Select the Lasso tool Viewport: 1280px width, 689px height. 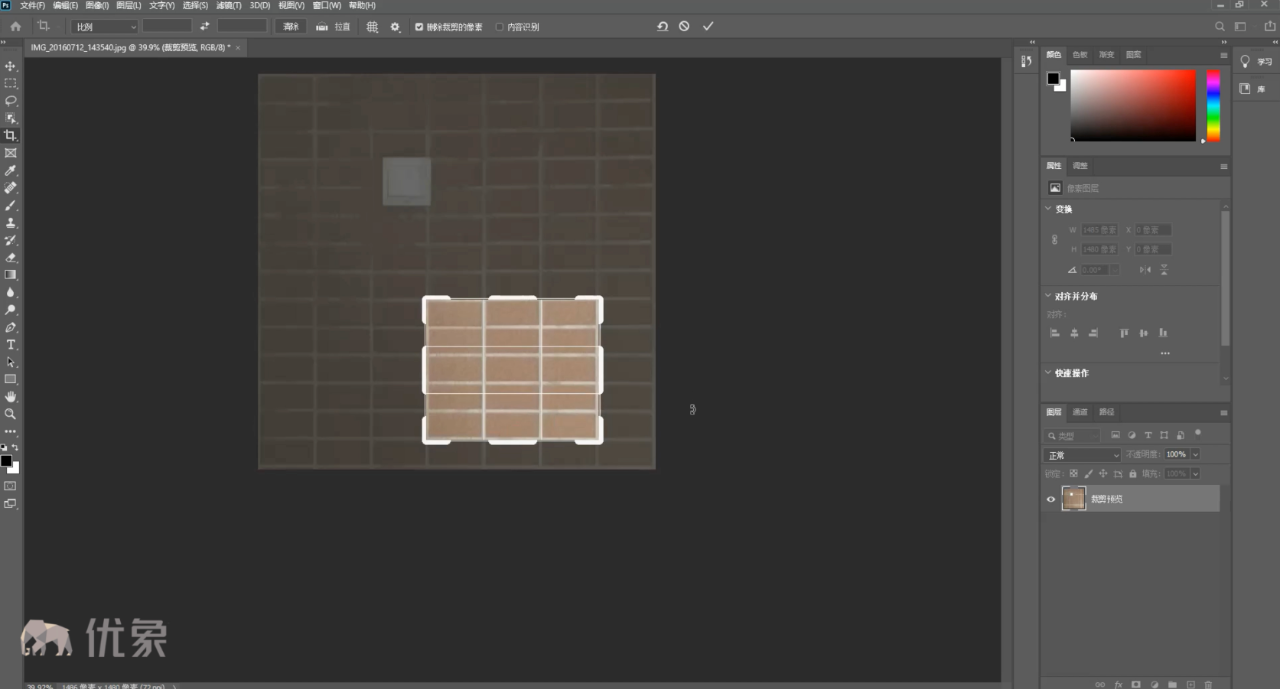pyautogui.click(x=11, y=101)
